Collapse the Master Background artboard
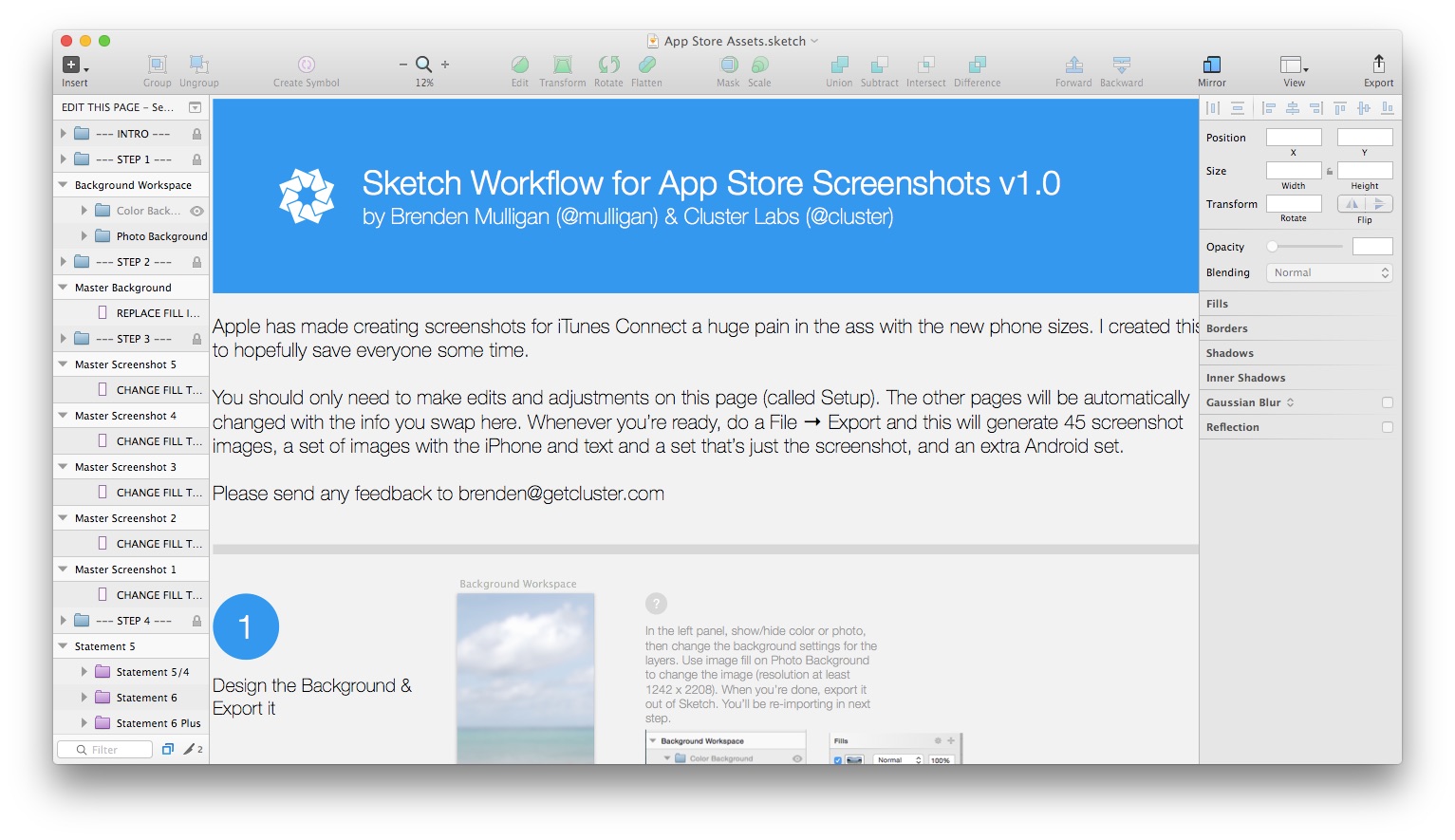Viewport: 1455px width, 840px height. pyautogui.click(x=63, y=288)
